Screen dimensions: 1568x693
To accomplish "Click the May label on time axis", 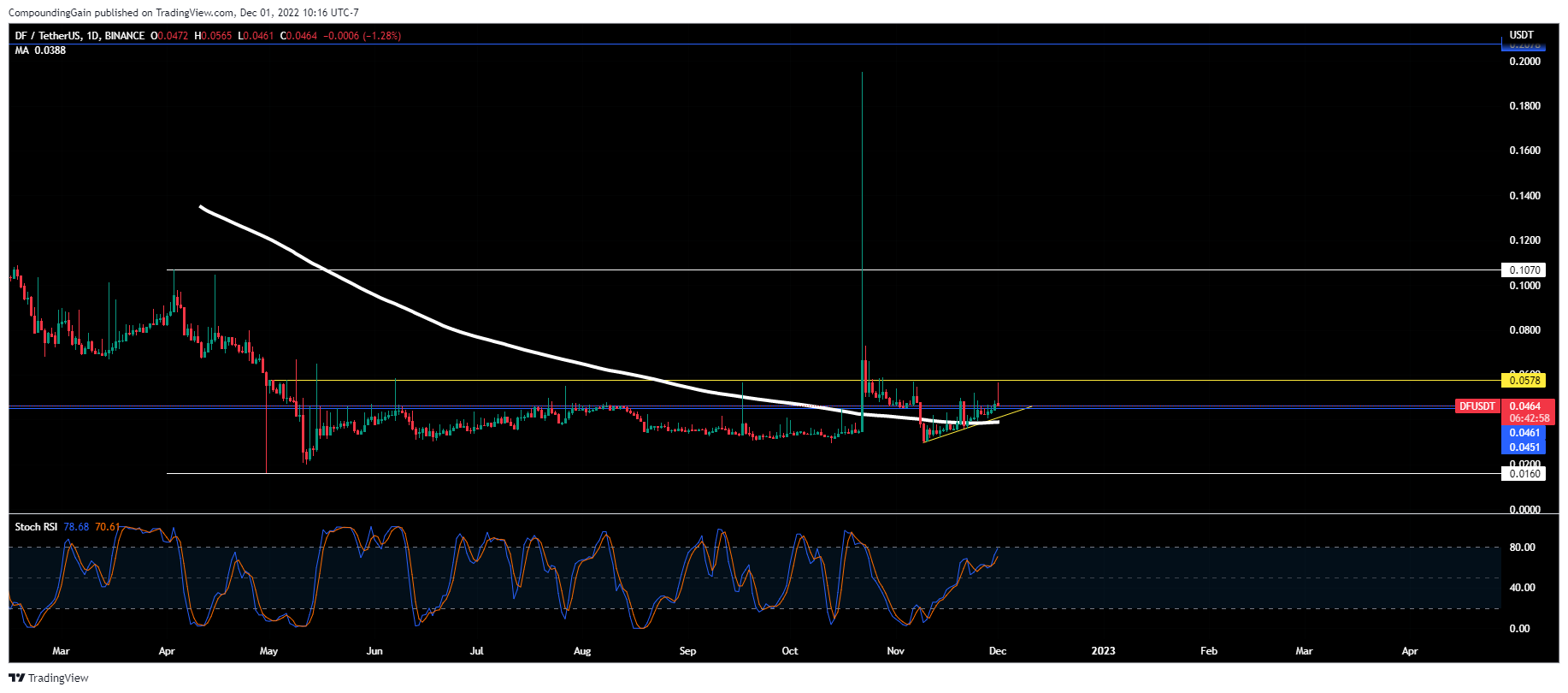I will [x=268, y=651].
